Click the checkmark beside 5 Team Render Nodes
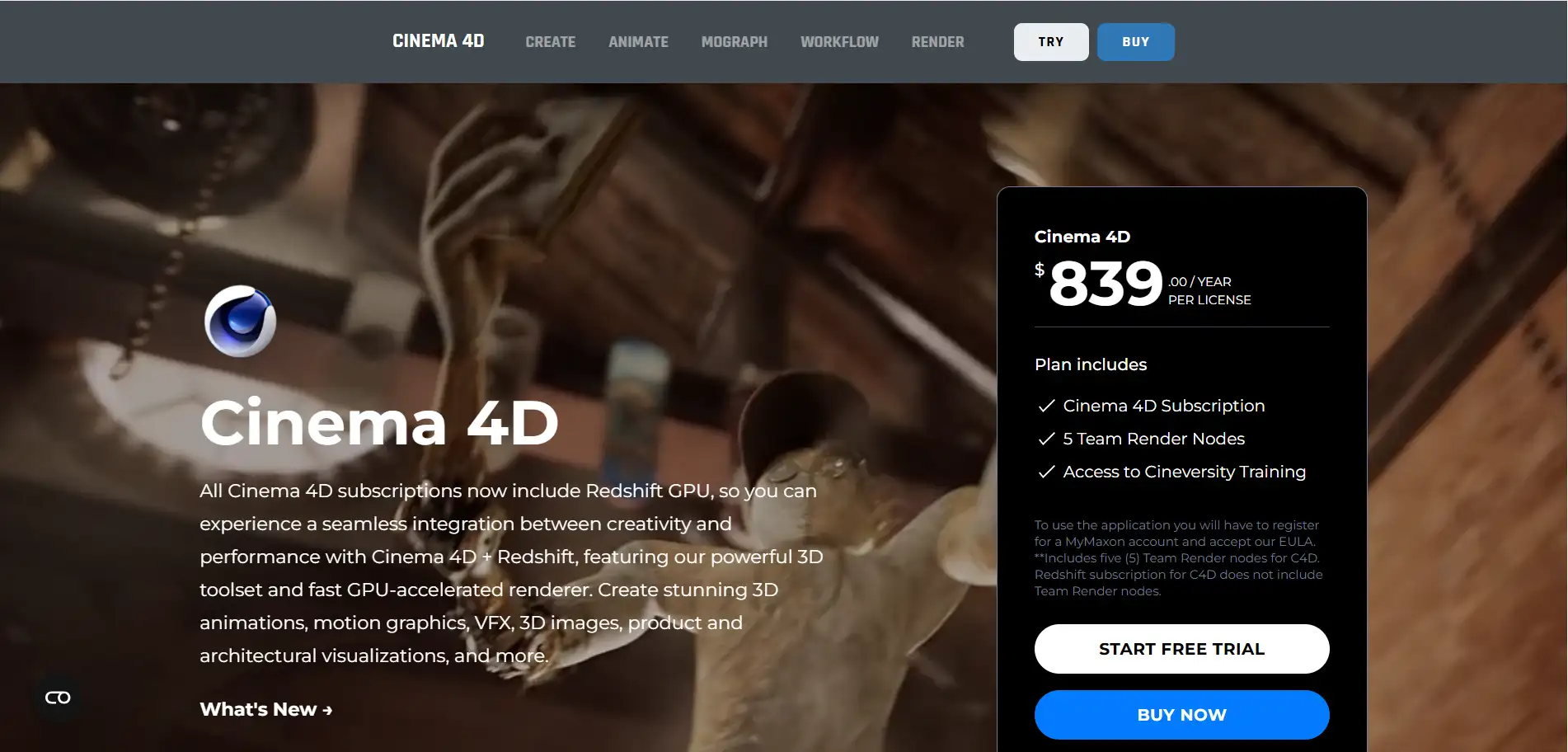The width and height of the screenshot is (1568, 752). coord(1046,439)
